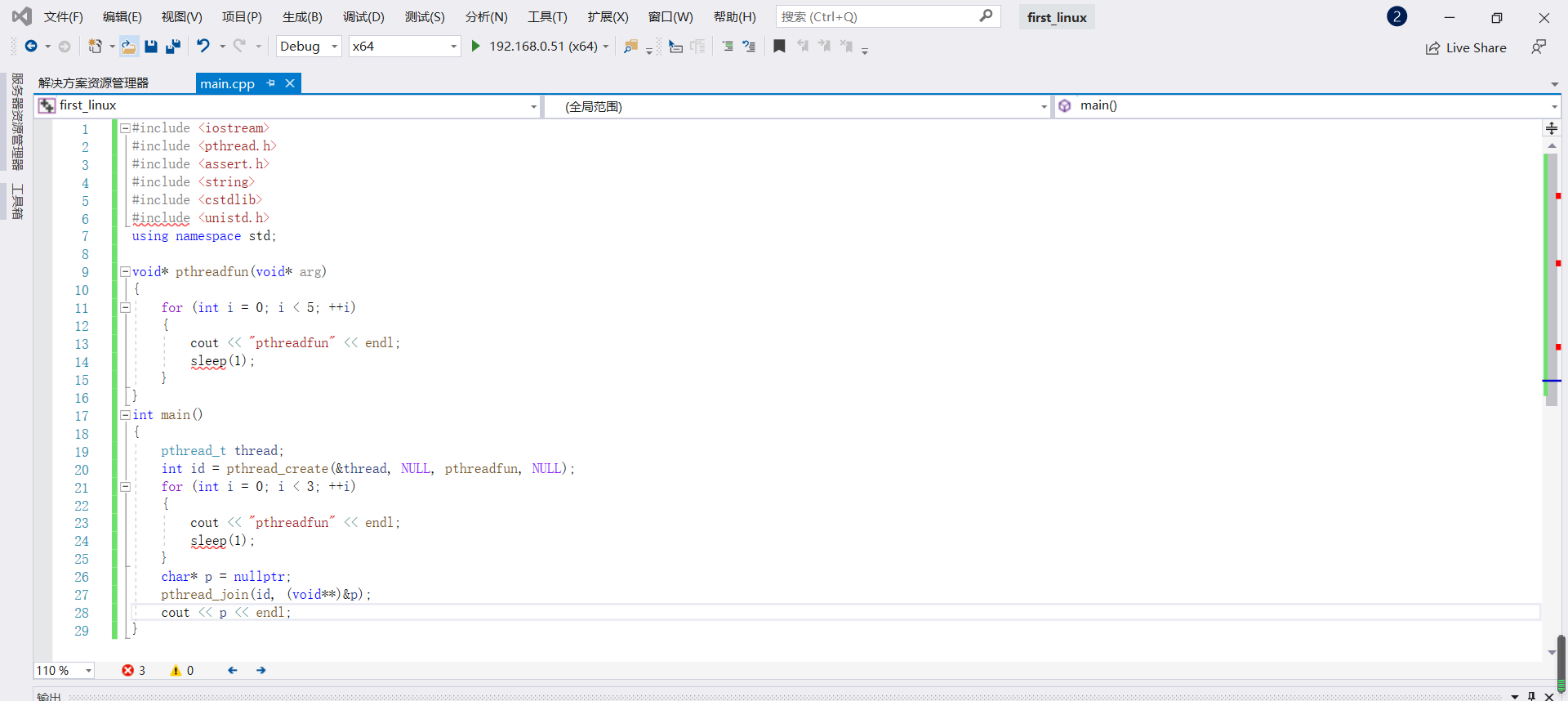Open the 工具箱 side panel tab
This screenshot has width=1568, height=701.
pos(17,202)
